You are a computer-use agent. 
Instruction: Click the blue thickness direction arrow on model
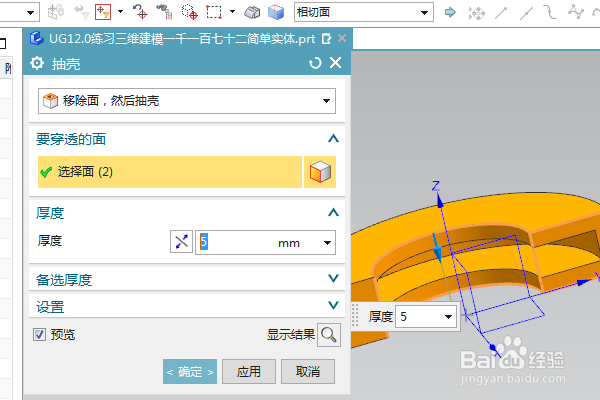437,247
